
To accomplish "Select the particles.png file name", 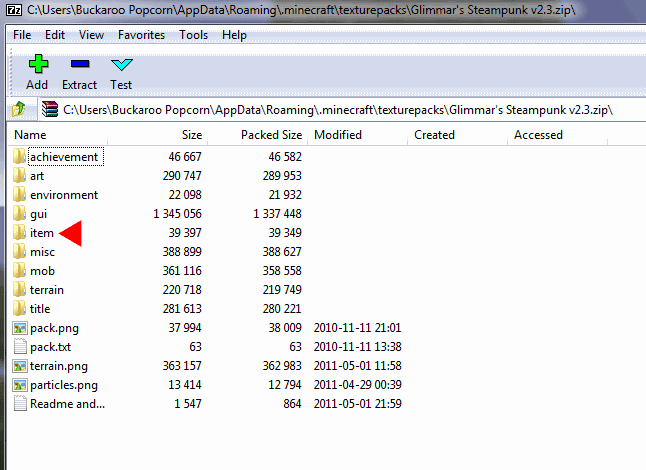I will coord(64,385).
